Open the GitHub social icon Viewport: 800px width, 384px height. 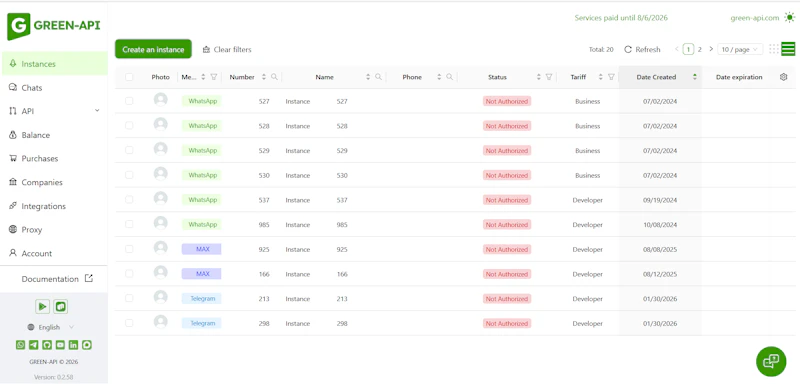pos(47,345)
